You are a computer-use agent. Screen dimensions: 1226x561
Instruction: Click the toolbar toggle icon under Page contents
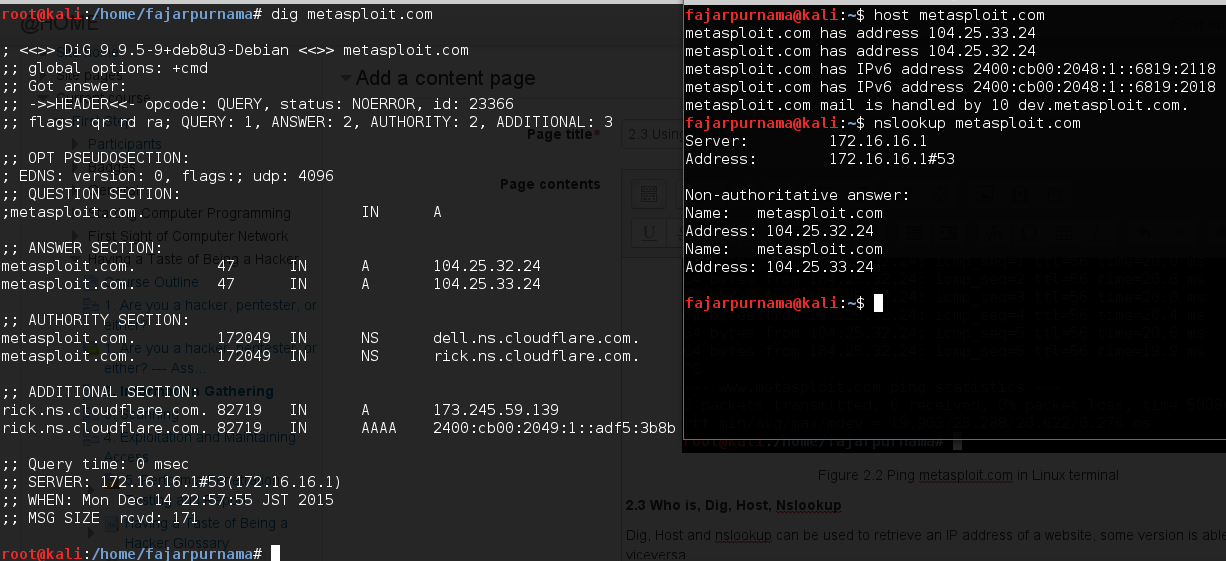[x=648, y=195]
